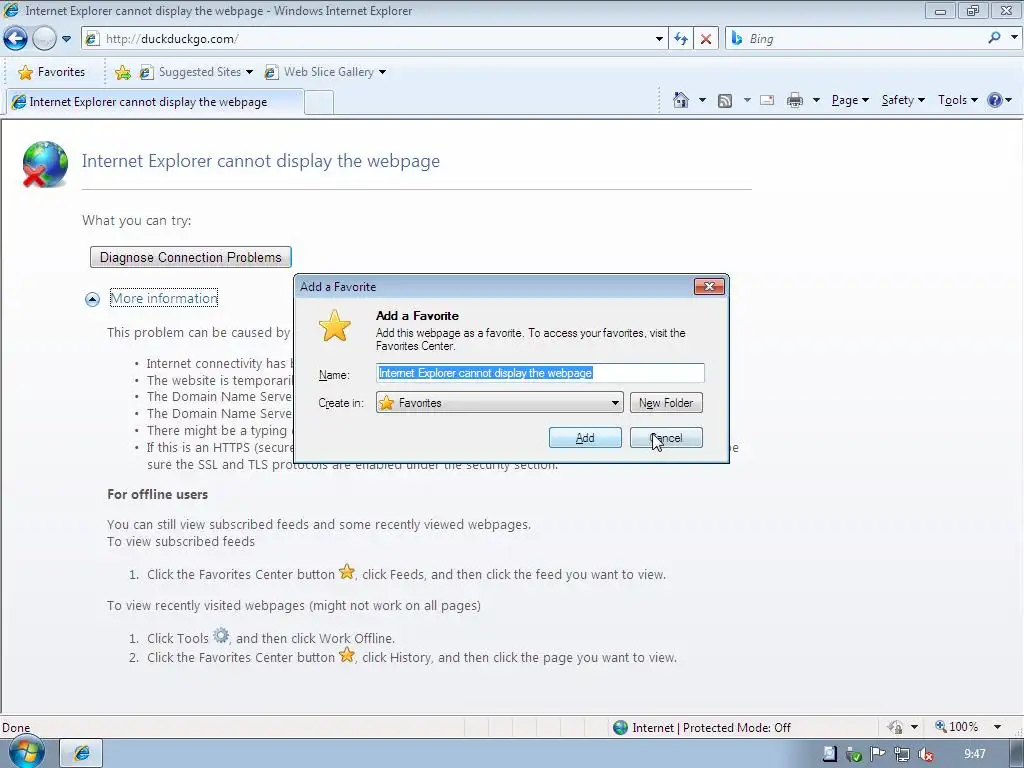Expand the Print options dropdown arrow
This screenshot has width=1024, height=768.
click(x=816, y=100)
